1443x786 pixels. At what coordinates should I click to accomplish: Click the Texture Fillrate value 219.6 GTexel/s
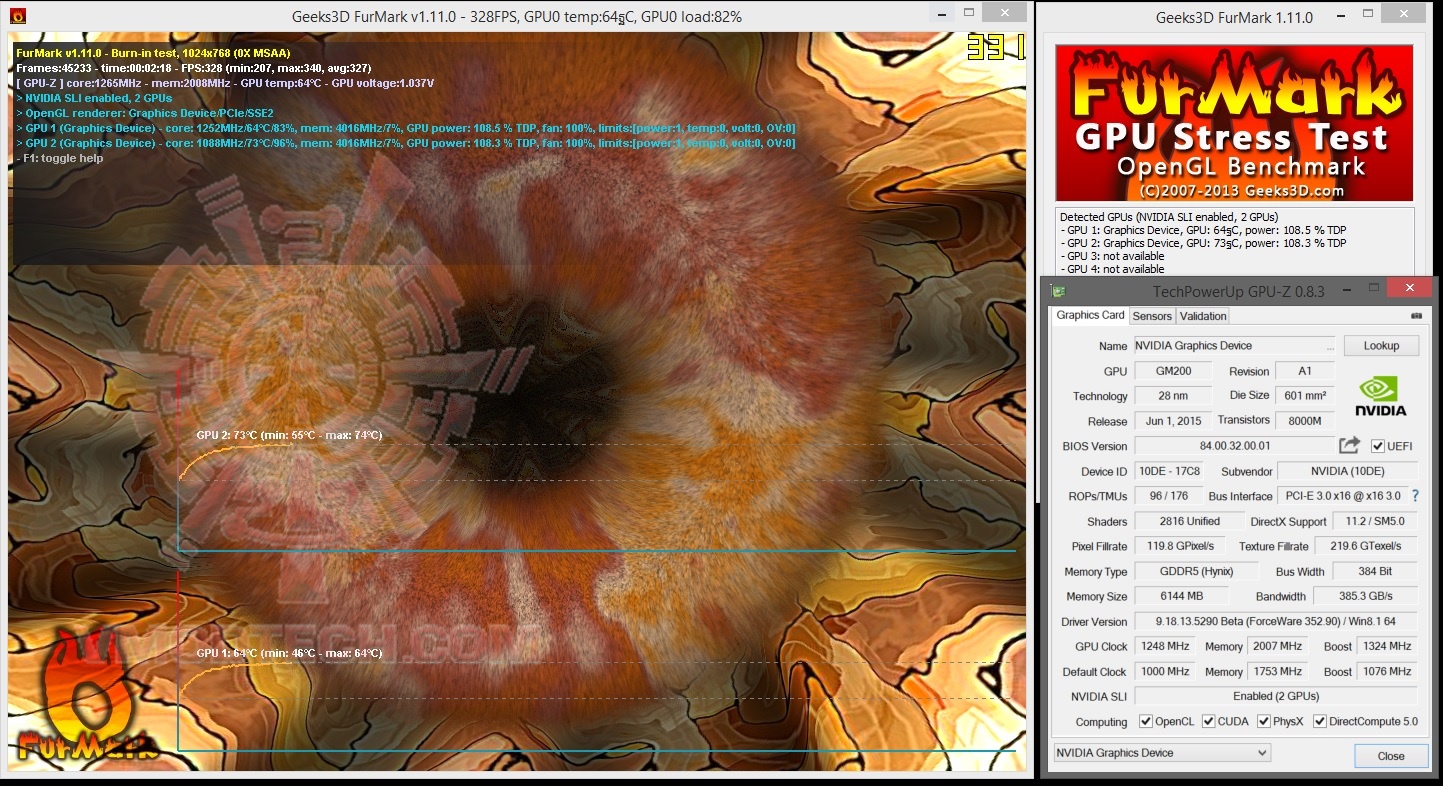(1366, 546)
